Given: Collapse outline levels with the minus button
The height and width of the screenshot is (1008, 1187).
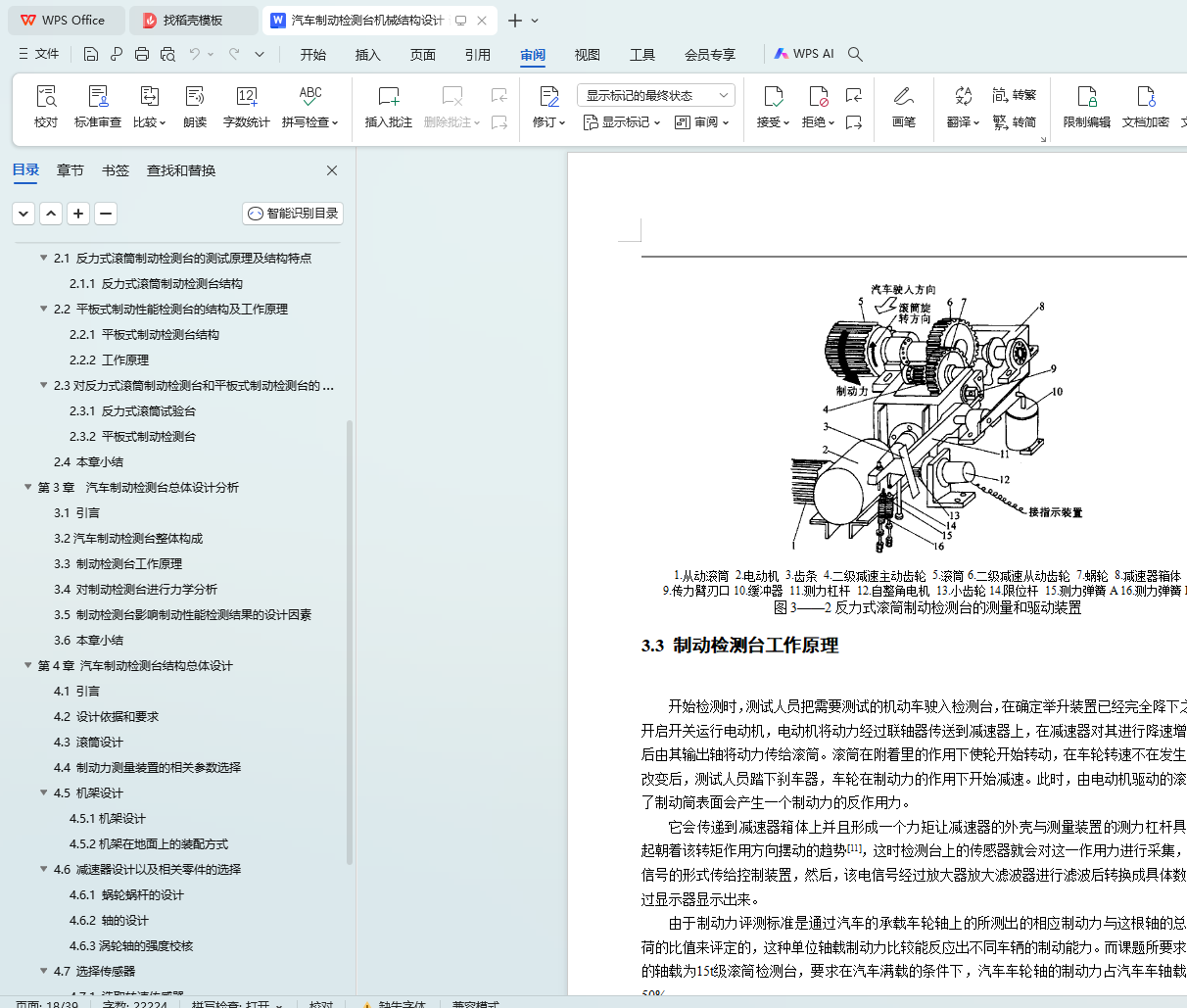Looking at the screenshot, I should click(106, 214).
